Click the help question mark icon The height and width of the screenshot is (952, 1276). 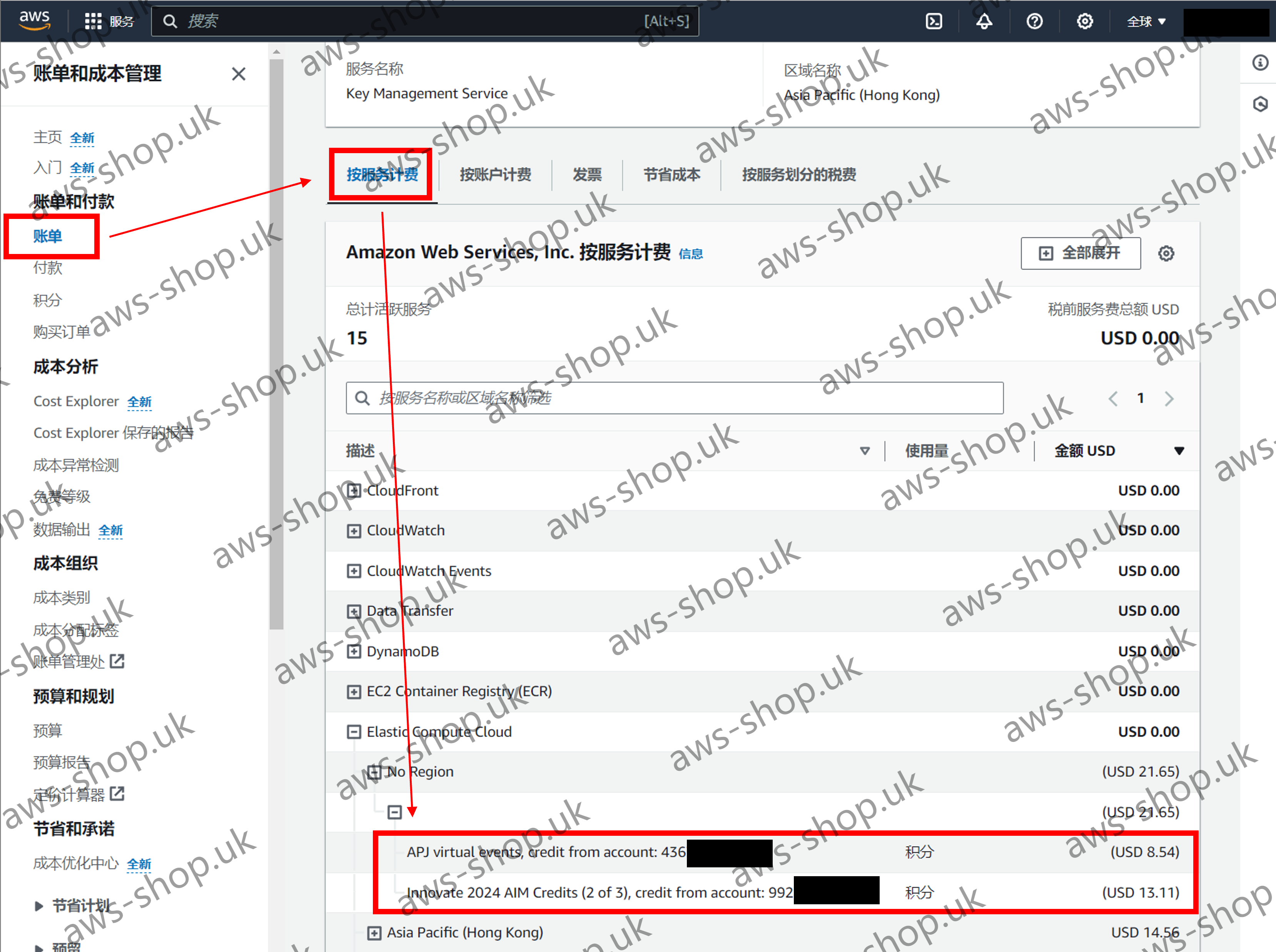[x=1034, y=21]
